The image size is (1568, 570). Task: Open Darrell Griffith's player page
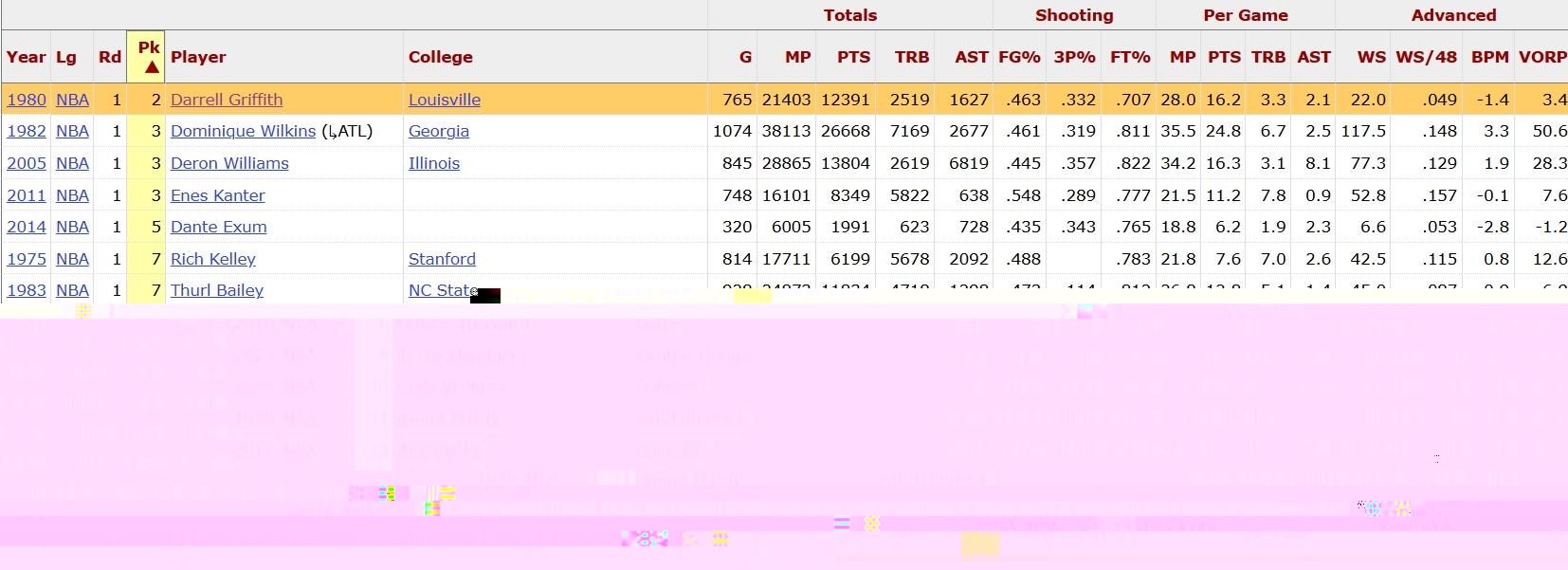click(x=227, y=100)
